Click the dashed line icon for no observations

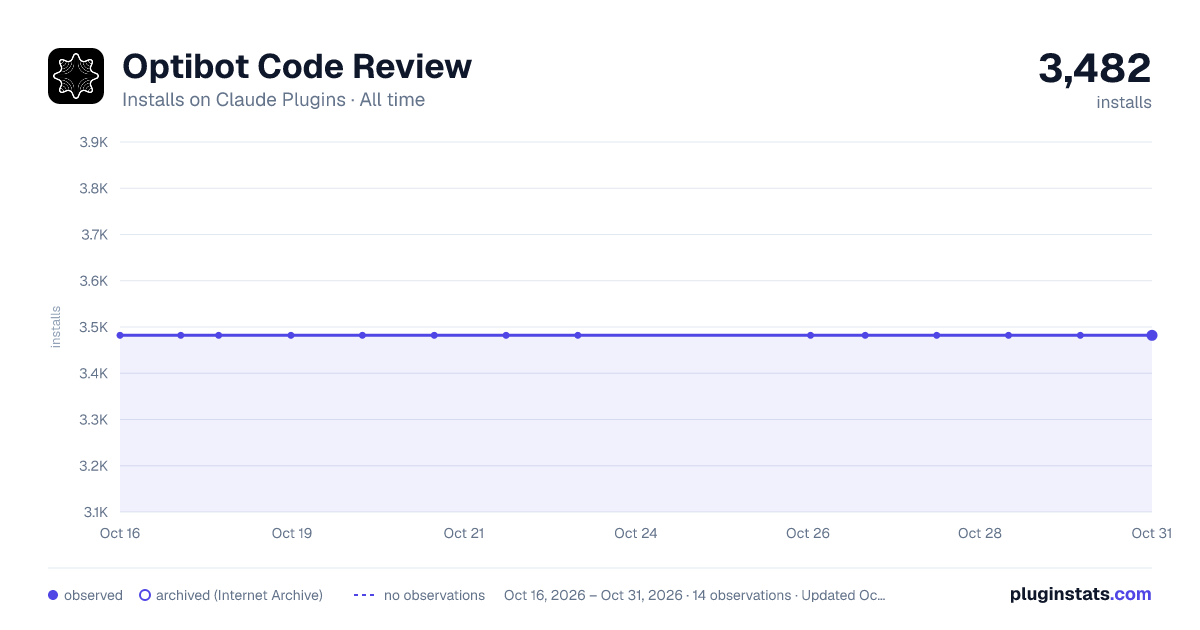tap(364, 595)
